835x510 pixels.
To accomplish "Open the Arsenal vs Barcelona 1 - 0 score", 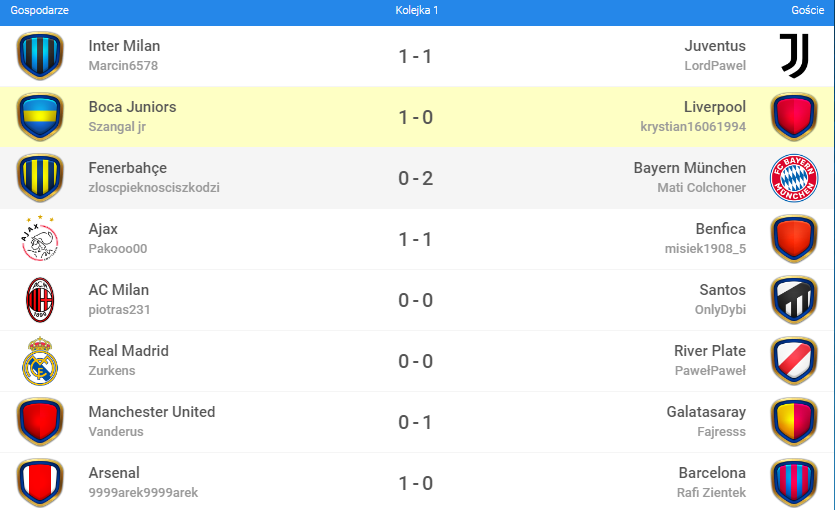I will coord(415,483).
